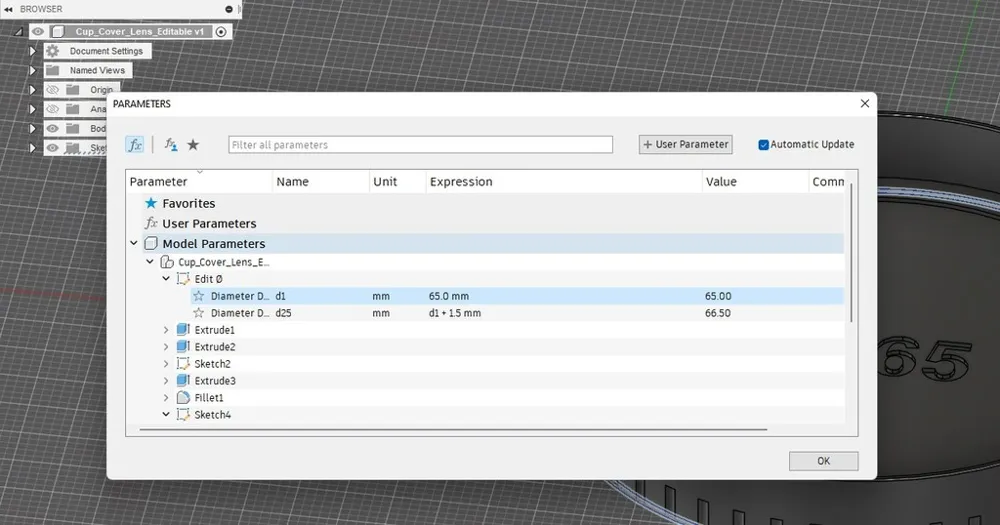Select the Fillet1 feature row
Image resolution: width=1000 pixels, height=525 pixels.
coord(485,397)
